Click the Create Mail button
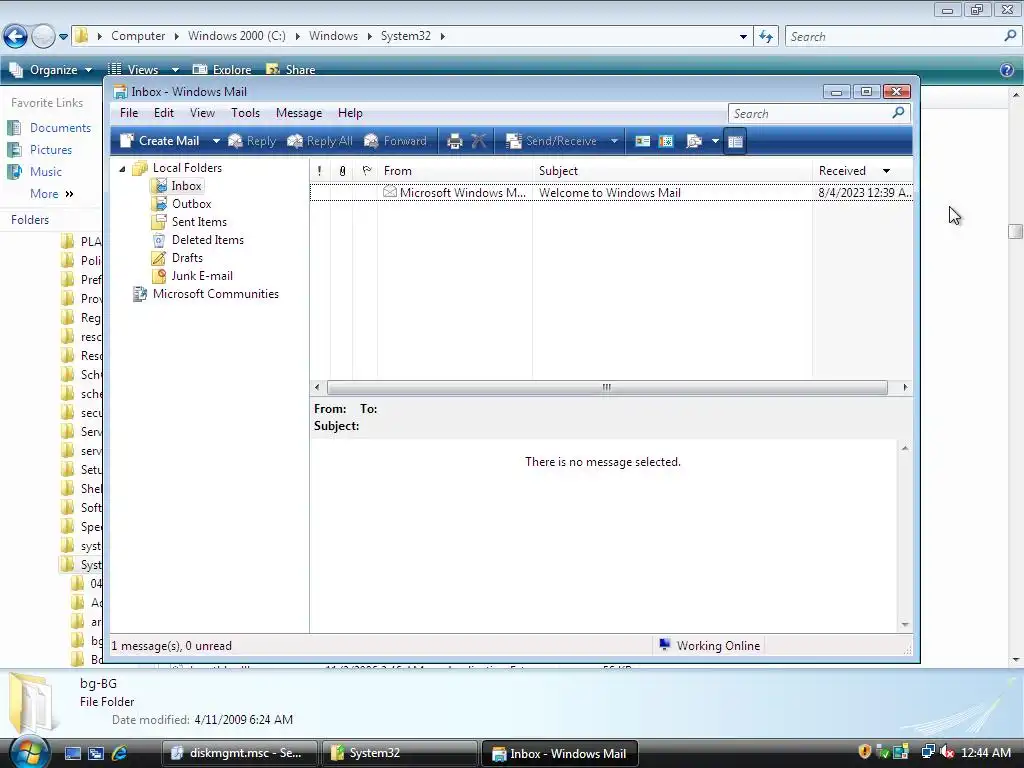This screenshot has height=768, width=1024. [160, 141]
